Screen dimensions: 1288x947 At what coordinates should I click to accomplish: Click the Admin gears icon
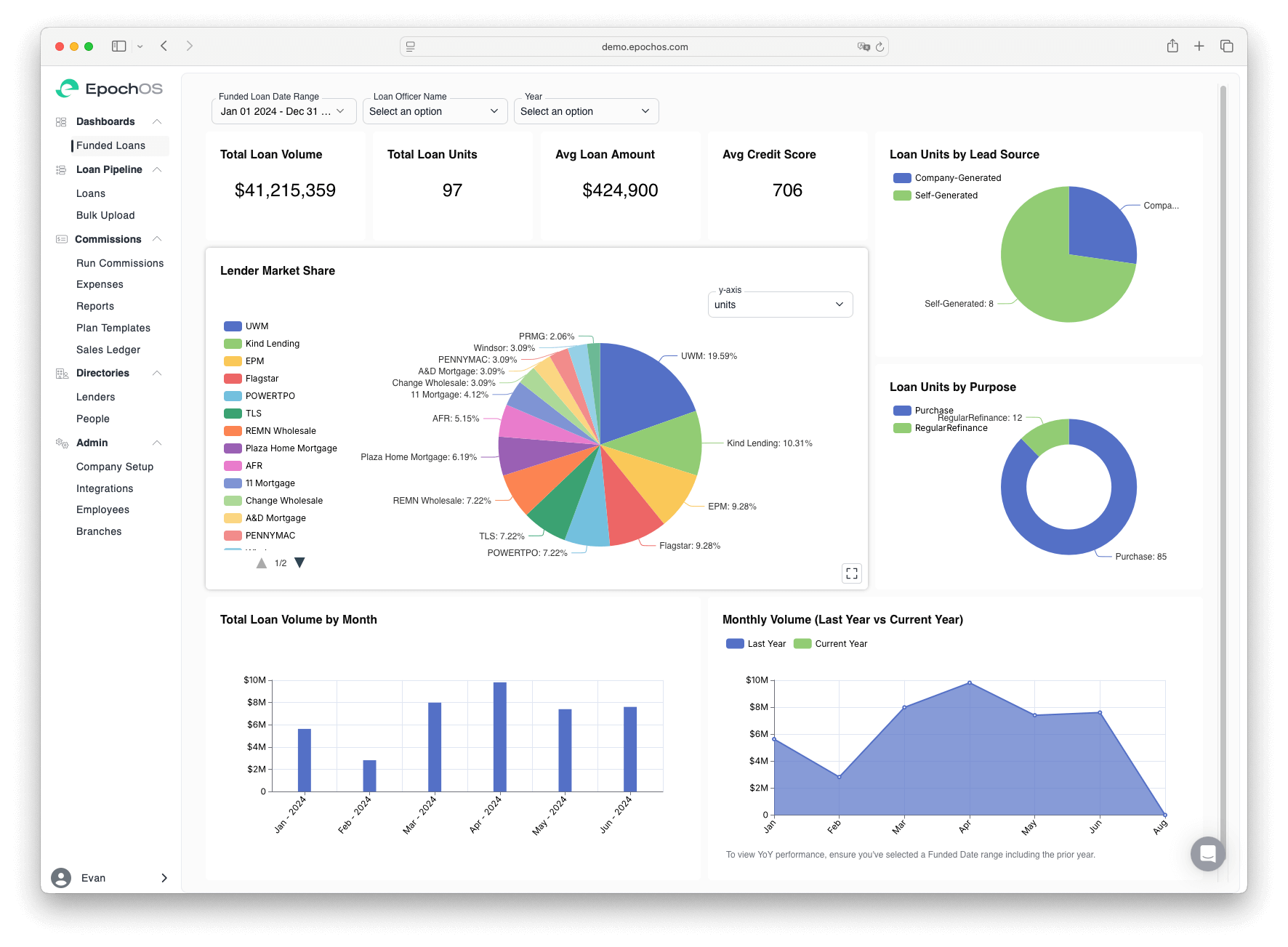tap(61, 443)
